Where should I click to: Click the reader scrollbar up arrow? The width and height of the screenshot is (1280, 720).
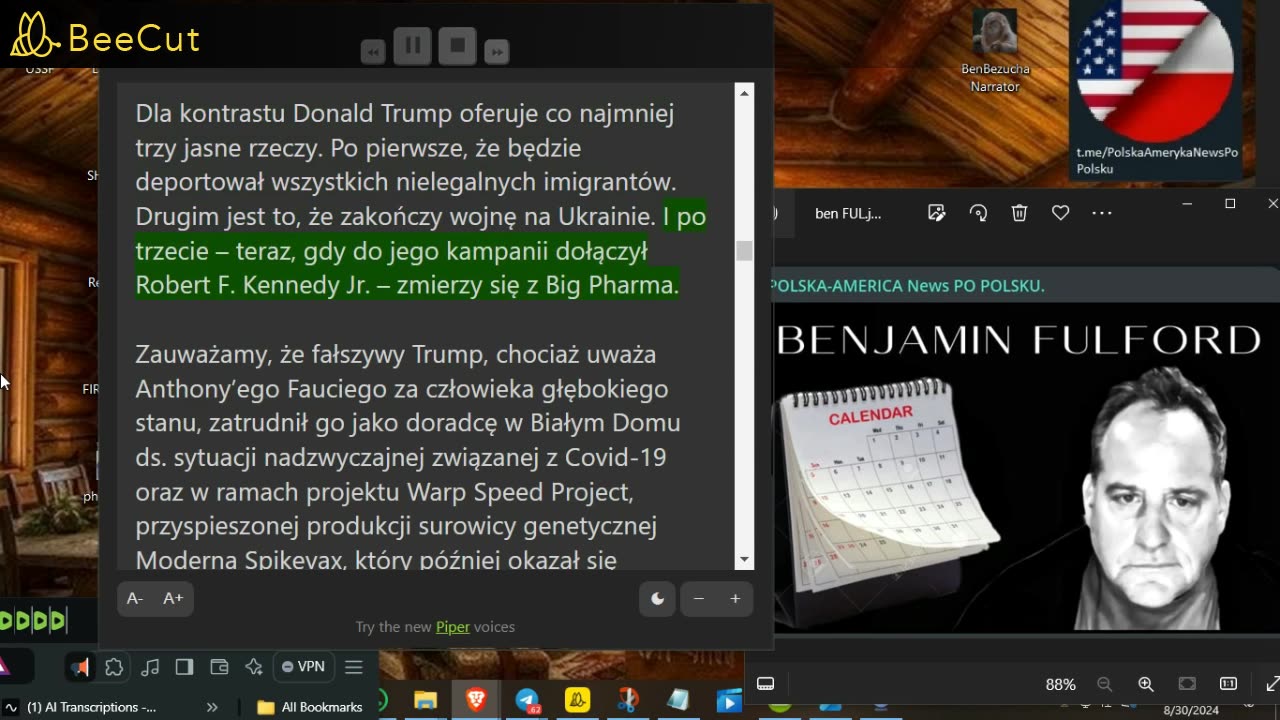point(744,93)
